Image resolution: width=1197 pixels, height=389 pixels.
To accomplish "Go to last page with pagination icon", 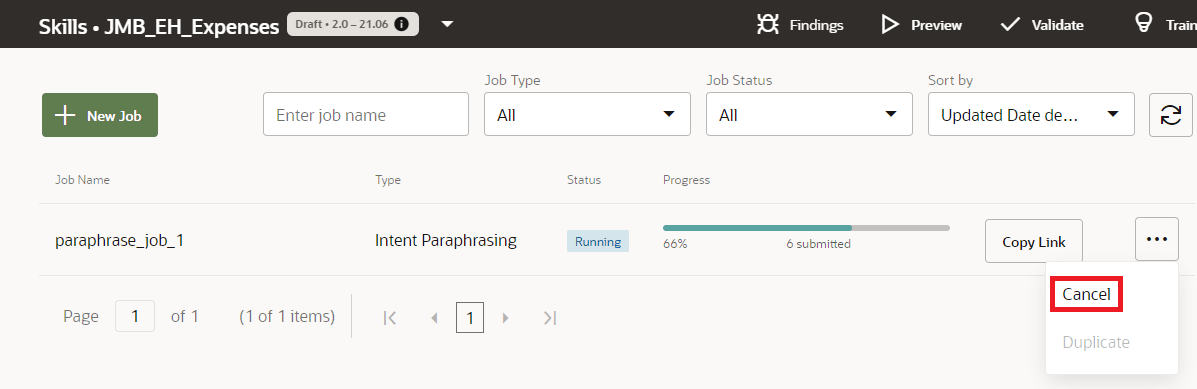I will (x=549, y=317).
